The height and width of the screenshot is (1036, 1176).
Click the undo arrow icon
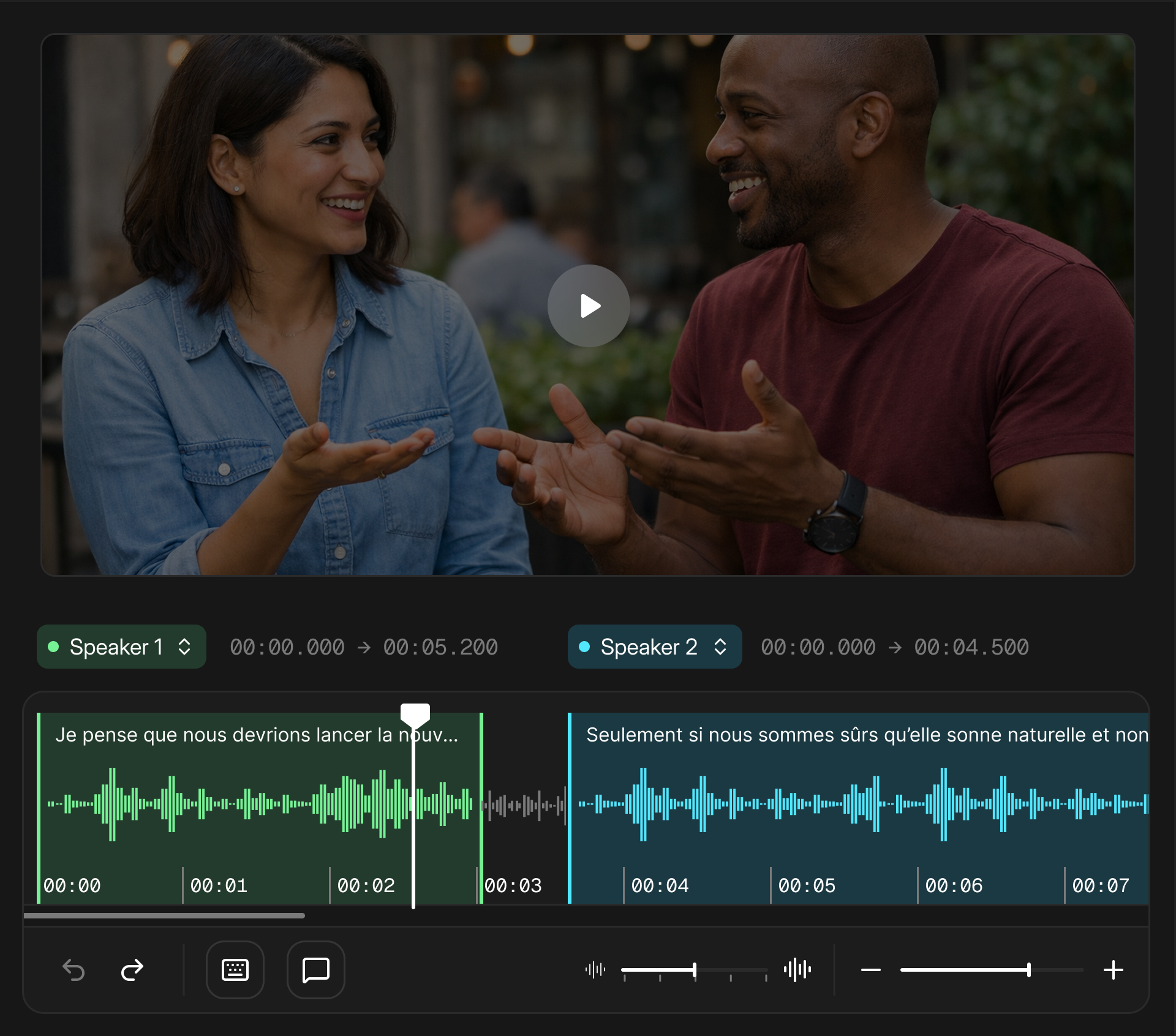[73, 970]
